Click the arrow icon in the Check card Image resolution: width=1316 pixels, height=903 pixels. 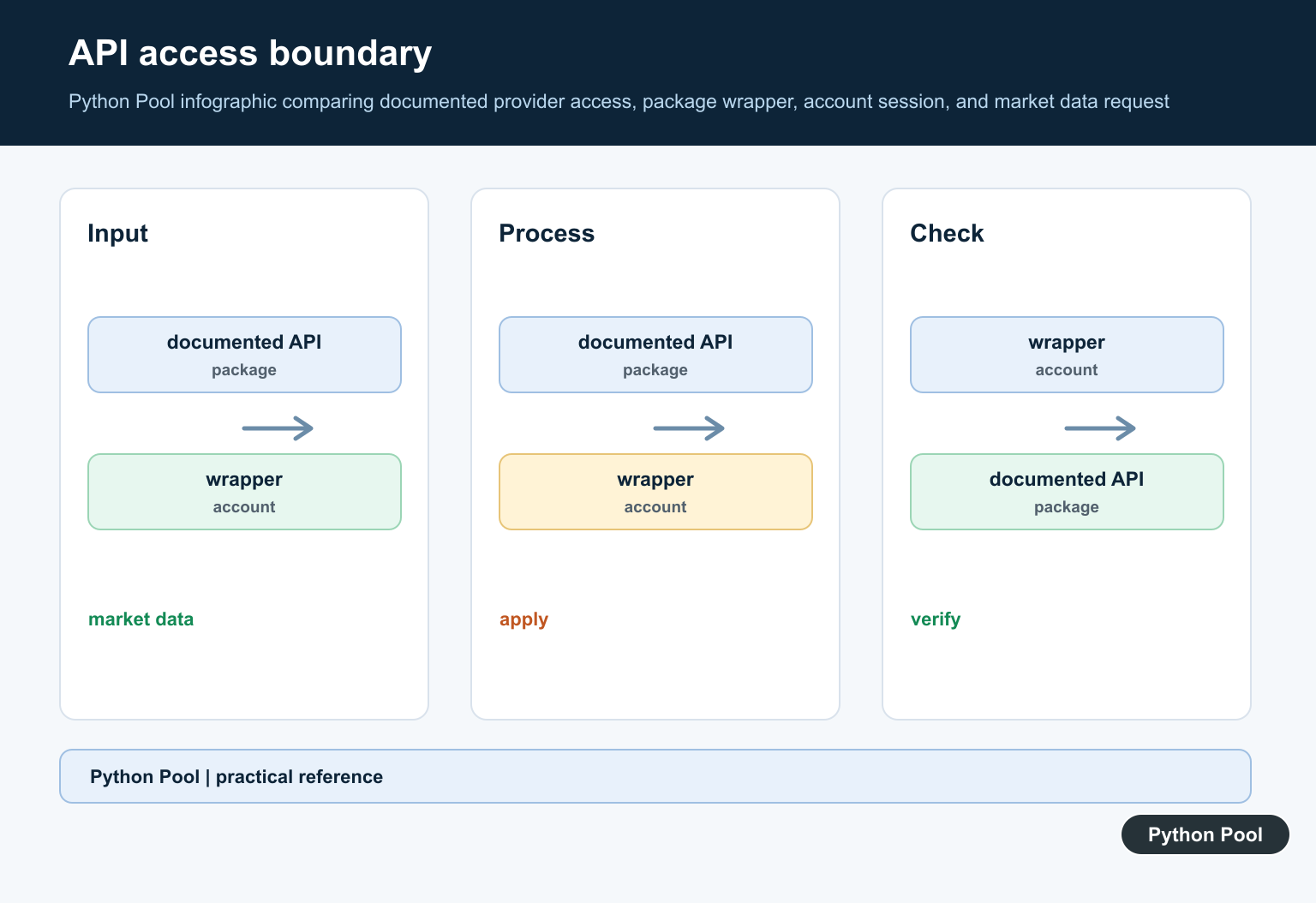point(1100,428)
